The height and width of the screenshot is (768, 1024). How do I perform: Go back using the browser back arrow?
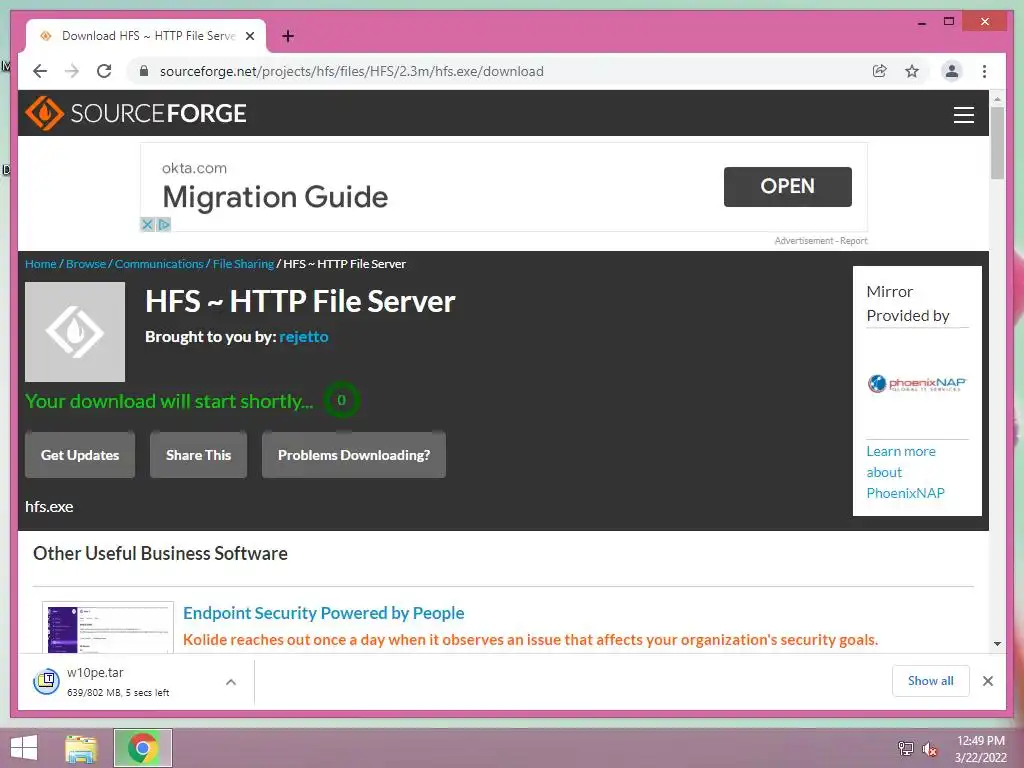[40, 71]
